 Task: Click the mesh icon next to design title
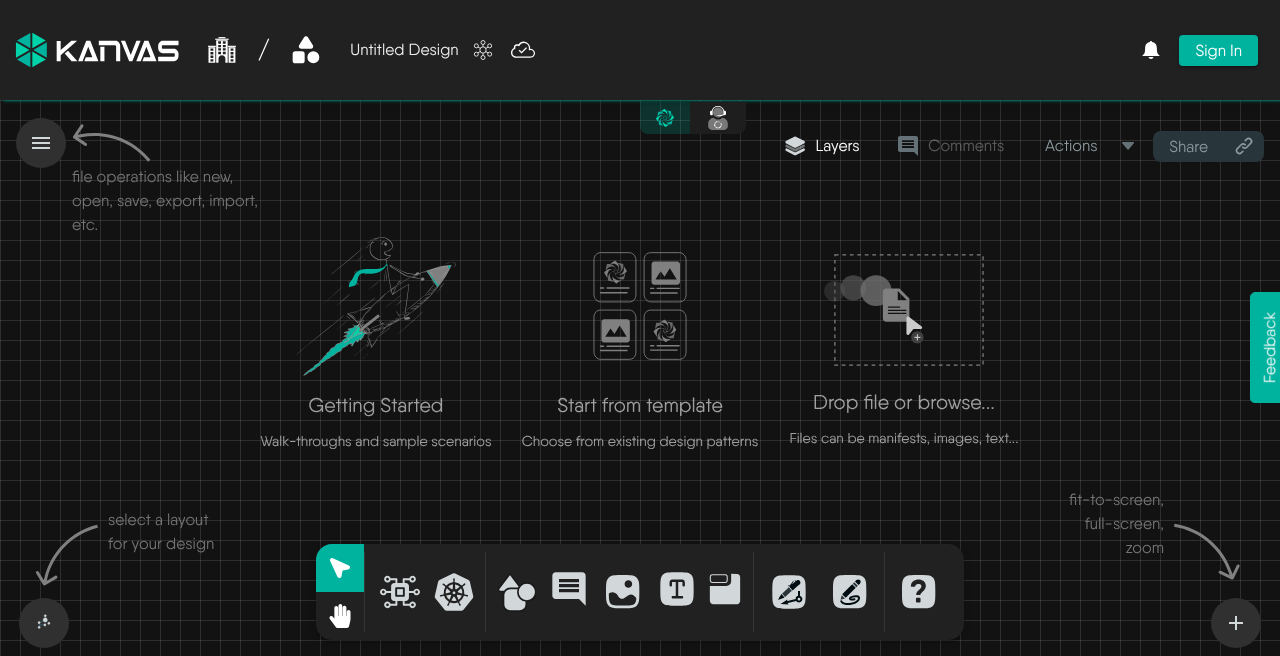(483, 50)
